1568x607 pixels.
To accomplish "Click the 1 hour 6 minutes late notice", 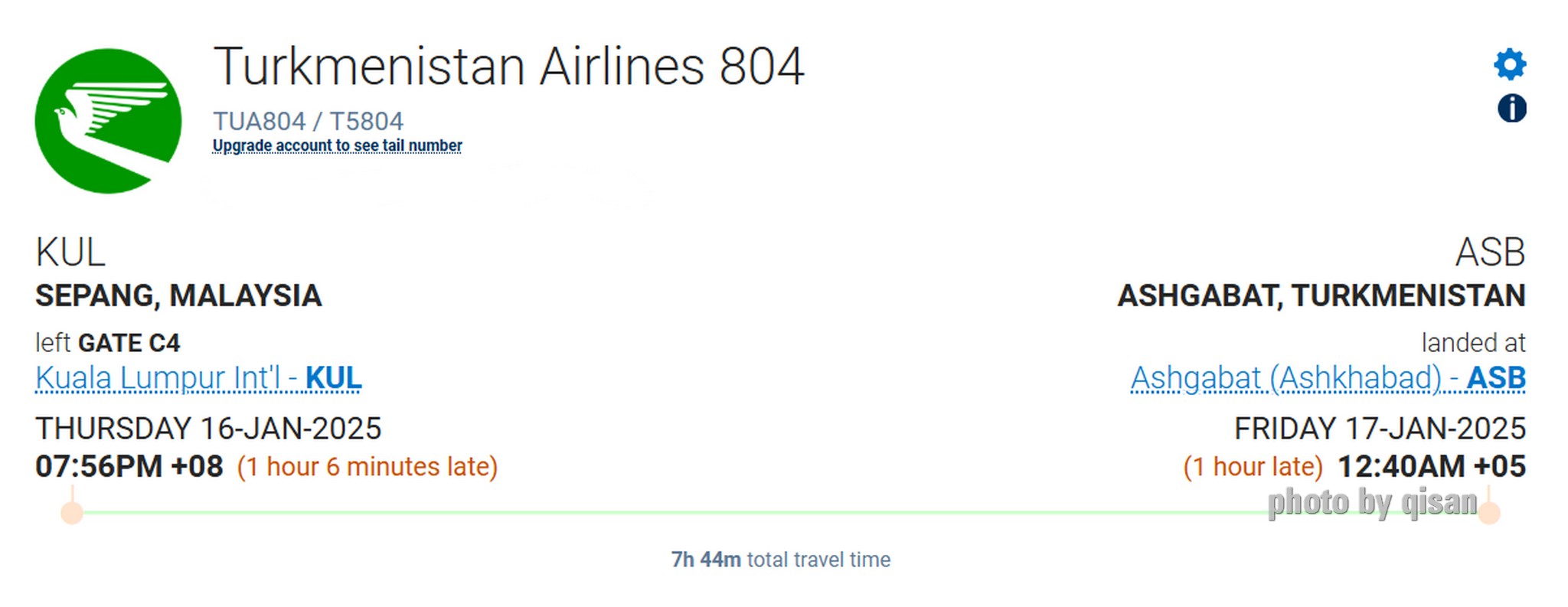I will 367,467.
